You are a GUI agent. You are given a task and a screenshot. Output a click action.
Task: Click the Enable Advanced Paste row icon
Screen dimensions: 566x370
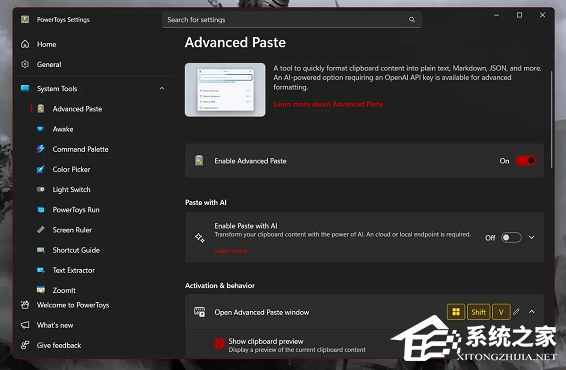click(199, 161)
